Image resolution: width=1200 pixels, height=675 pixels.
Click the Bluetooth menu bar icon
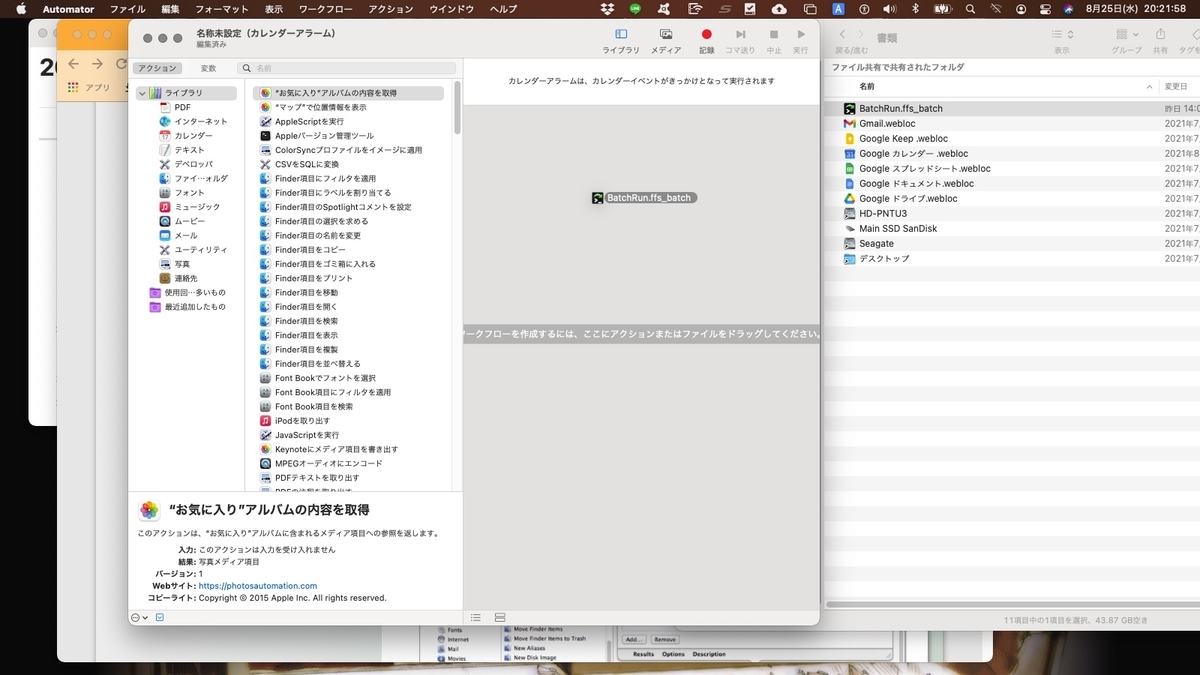(914, 9)
